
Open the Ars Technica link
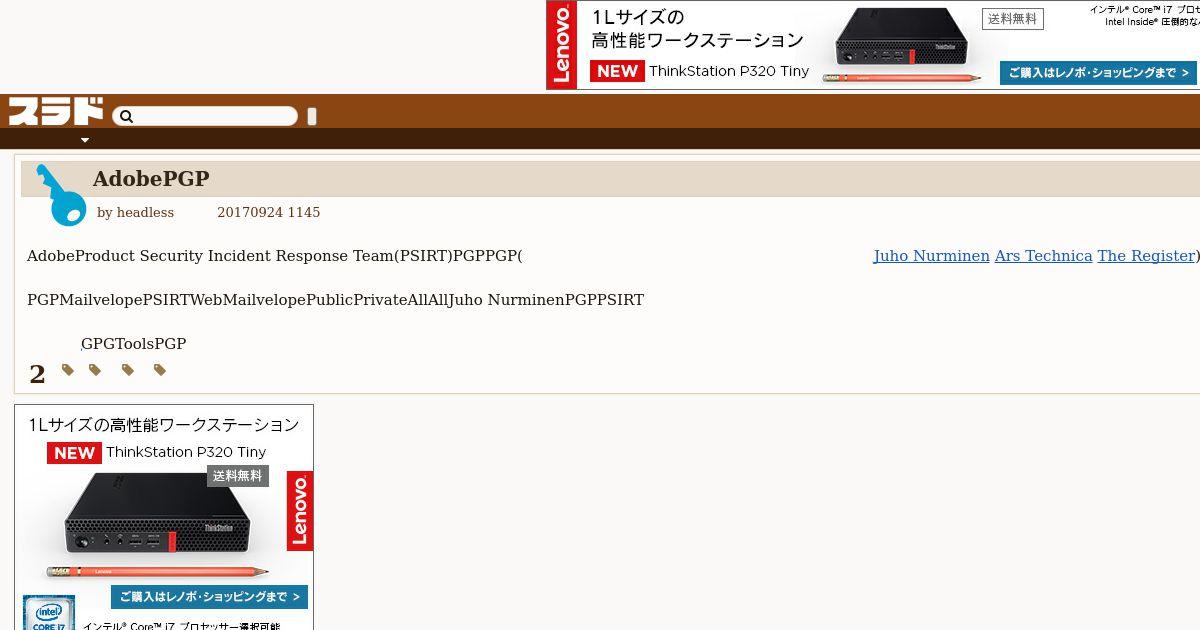pos(1043,256)
